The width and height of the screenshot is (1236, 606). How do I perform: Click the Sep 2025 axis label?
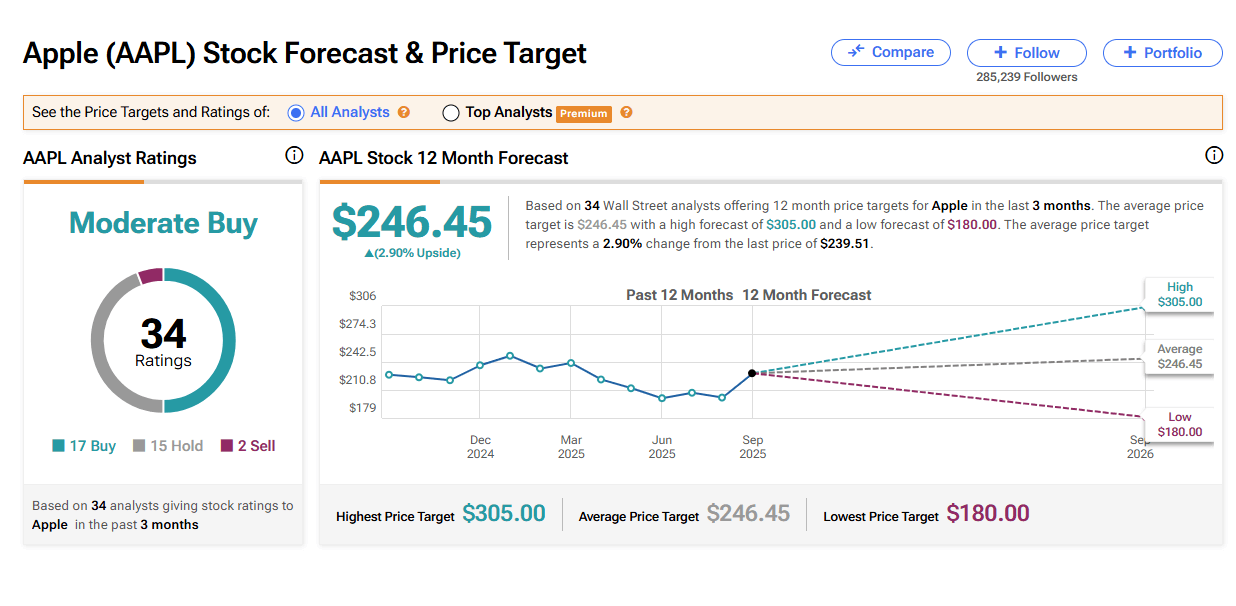pyautogui.click(x=753, y=447)
